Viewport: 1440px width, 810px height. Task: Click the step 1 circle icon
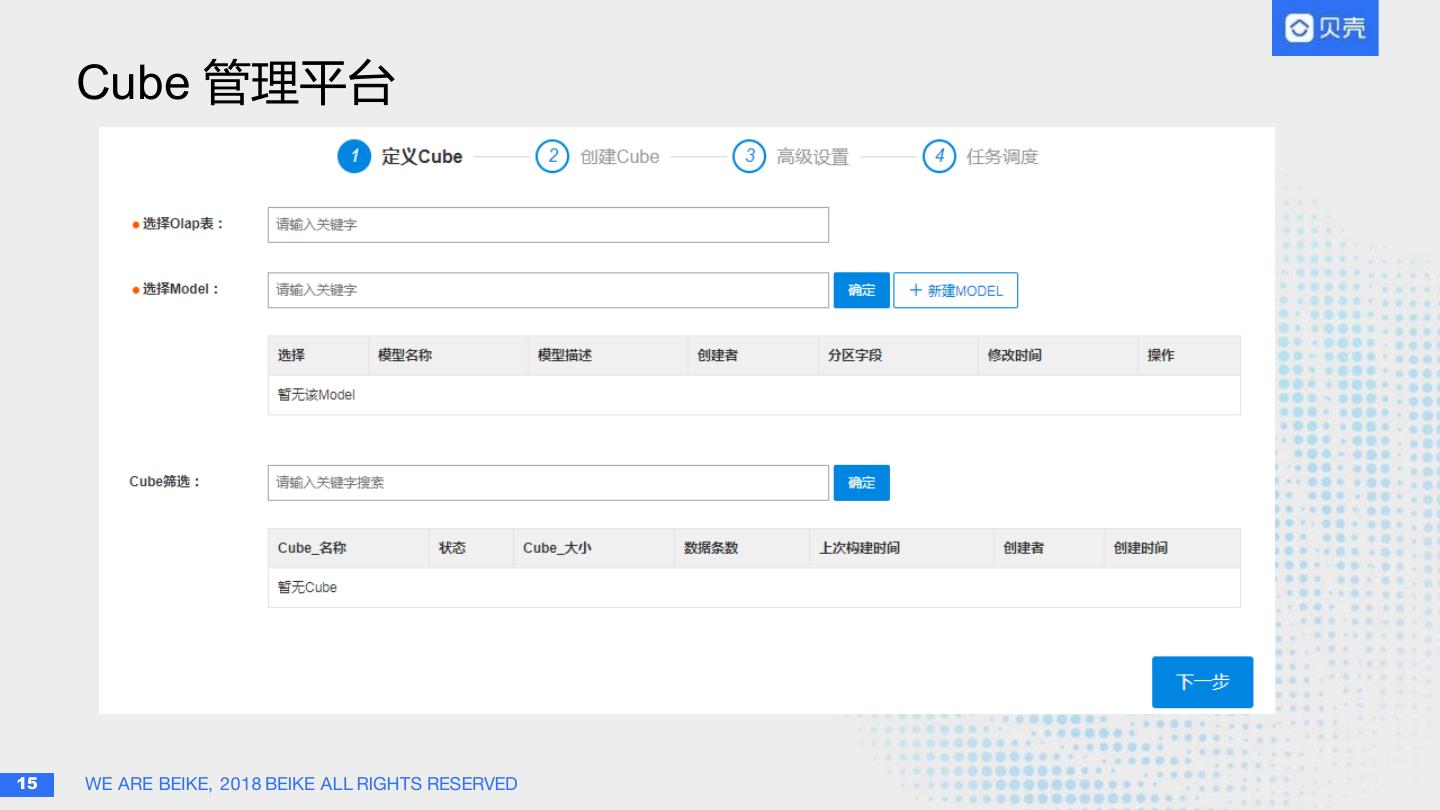[x=354, y=156]
